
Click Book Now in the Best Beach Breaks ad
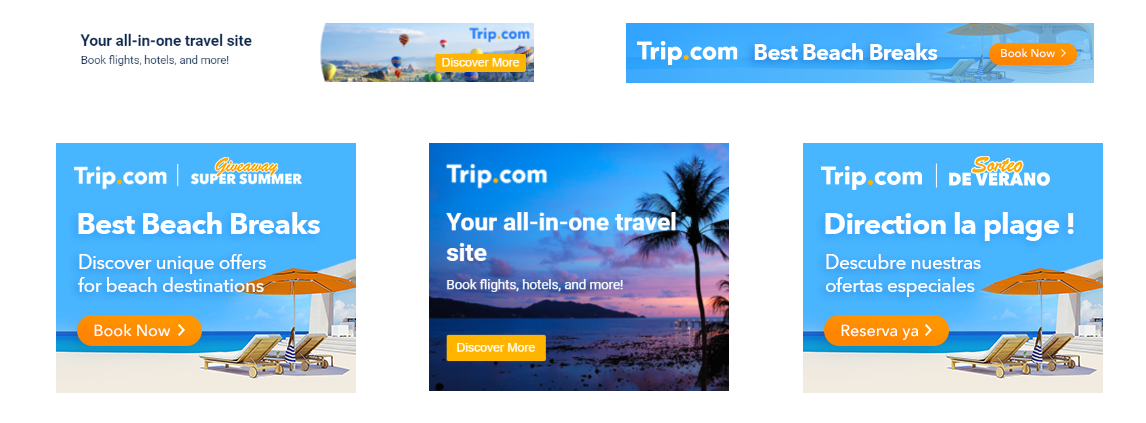coord(140,331)
